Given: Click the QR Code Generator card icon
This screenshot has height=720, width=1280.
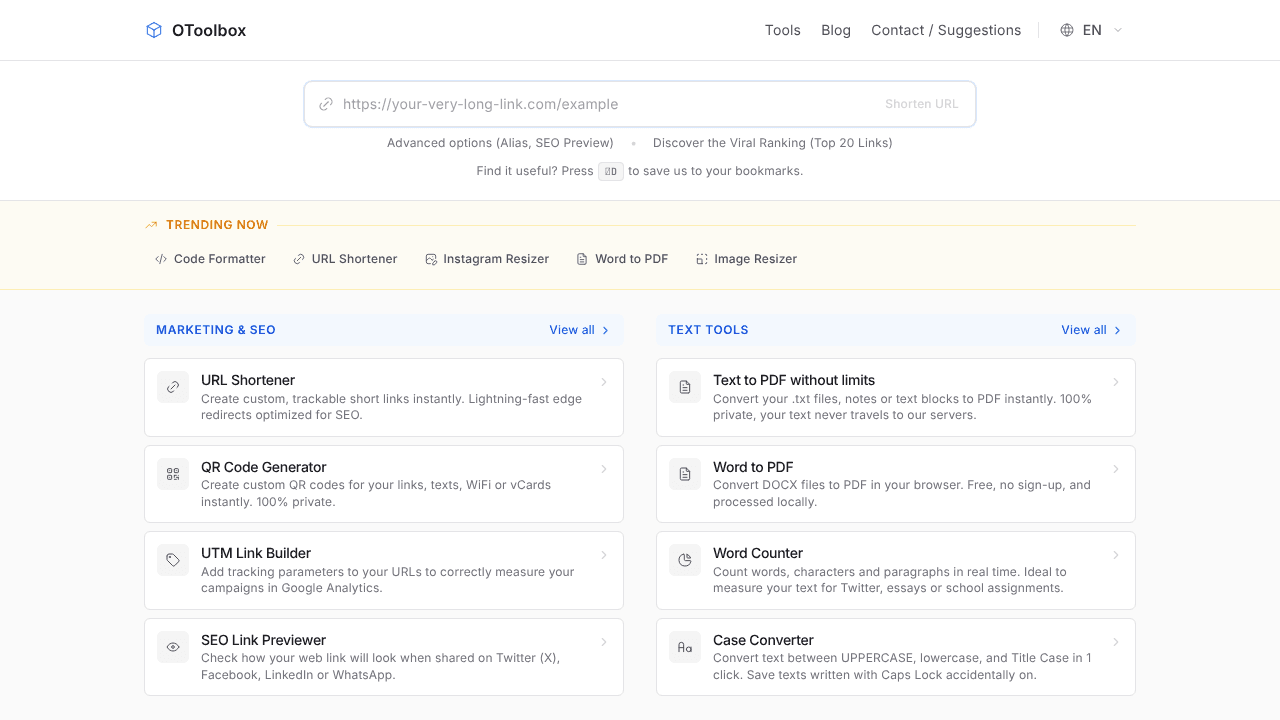Looking at the screenshot, I should (173, 474).
